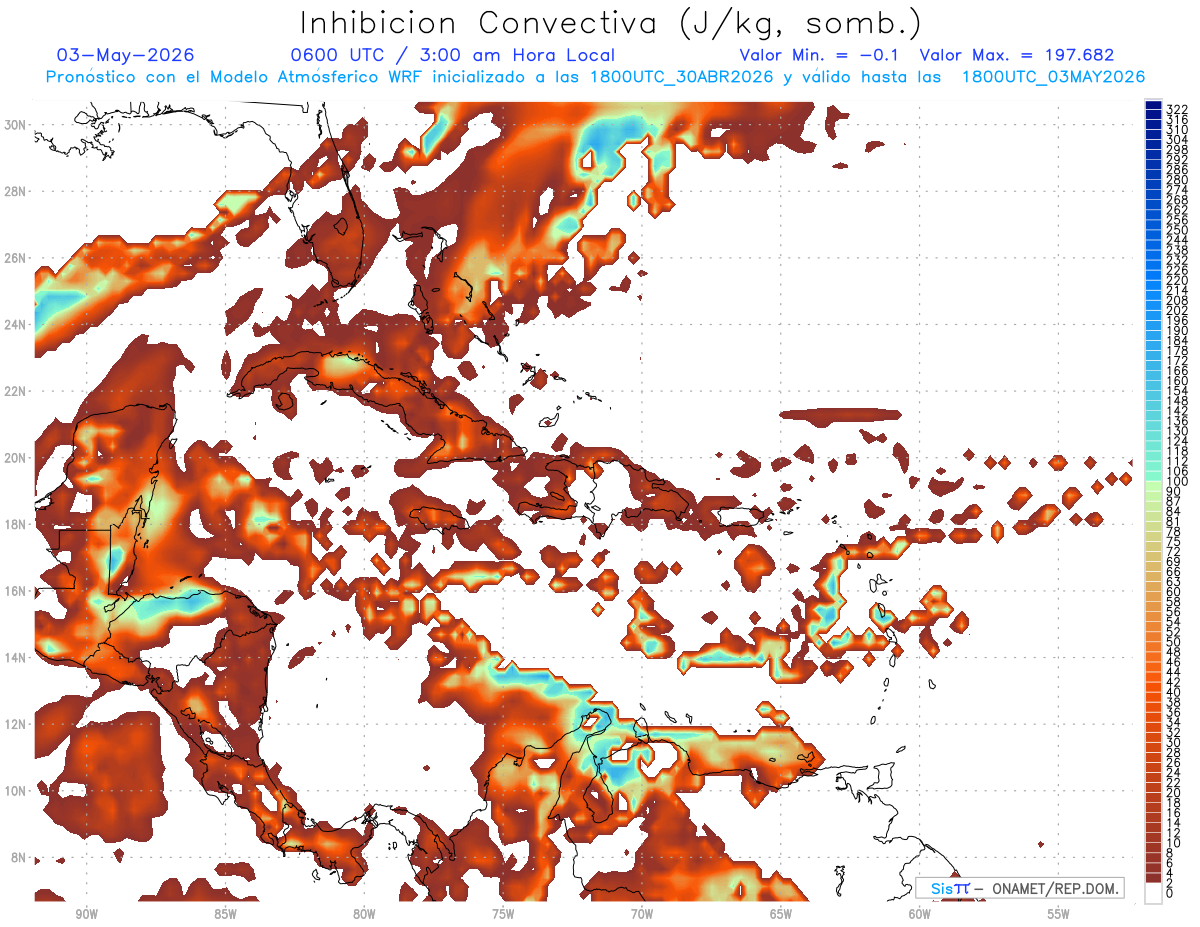Click the 1800UTC_03MAY2026 valid-until time text

(1053, 77)
